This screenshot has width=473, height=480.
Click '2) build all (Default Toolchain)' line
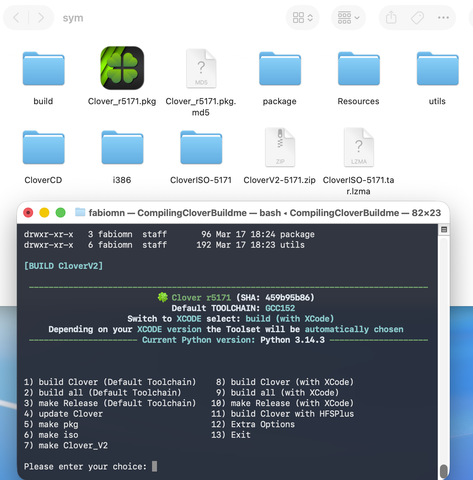tap(103, 393)
